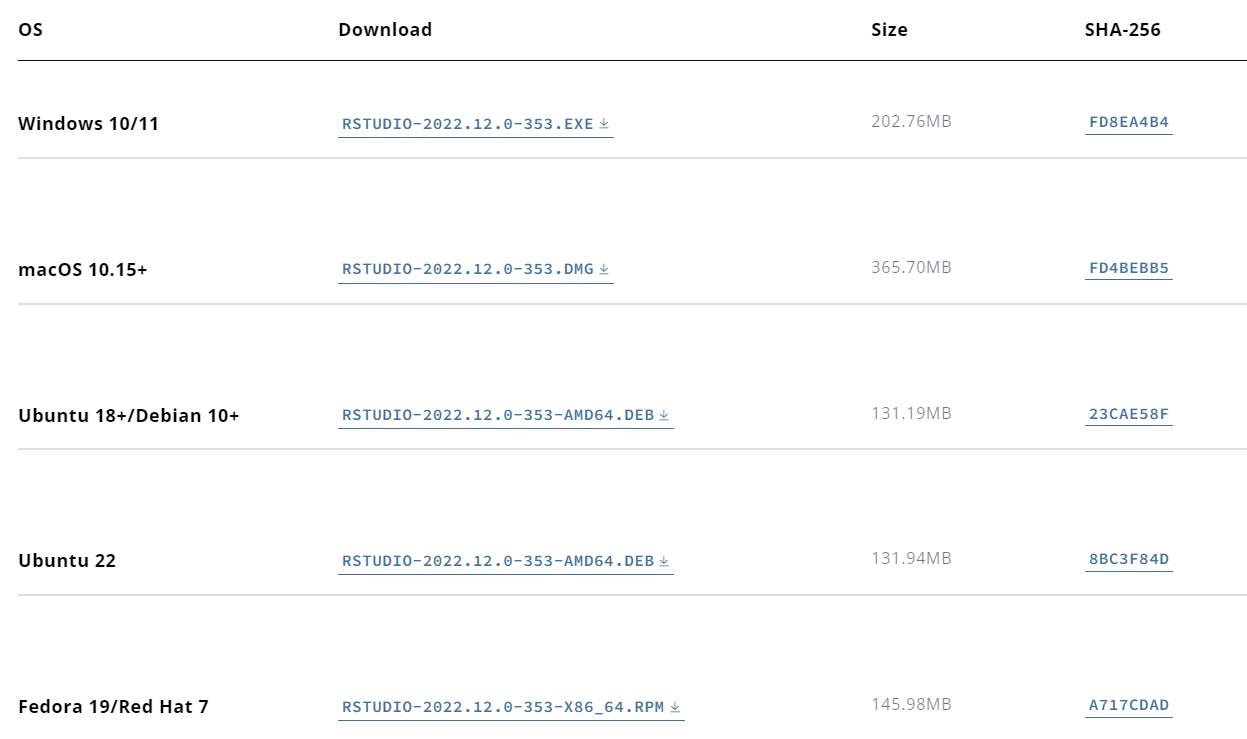Screen dimensions: 1247x739
Task: Click download arrow icon beside Windows EXE file
Action: (604, 124)
